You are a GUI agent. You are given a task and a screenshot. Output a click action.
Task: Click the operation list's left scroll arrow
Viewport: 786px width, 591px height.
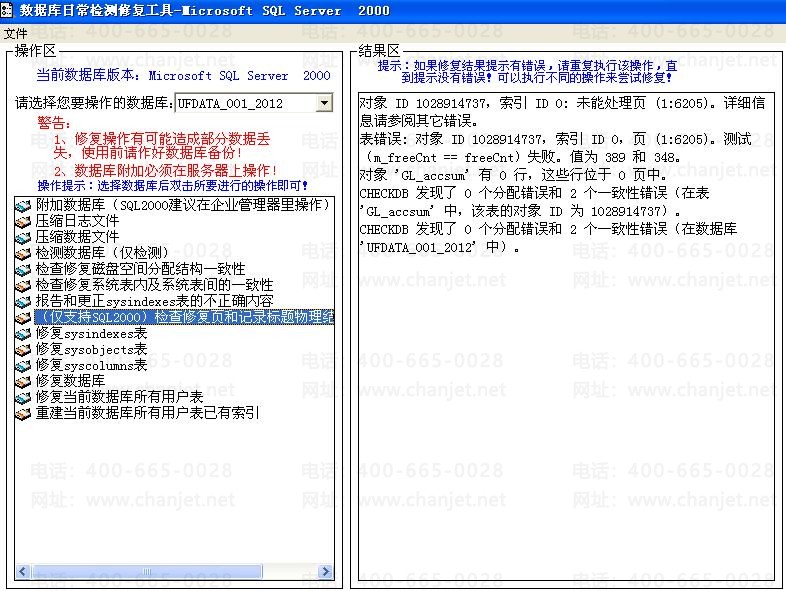point(23,571)
